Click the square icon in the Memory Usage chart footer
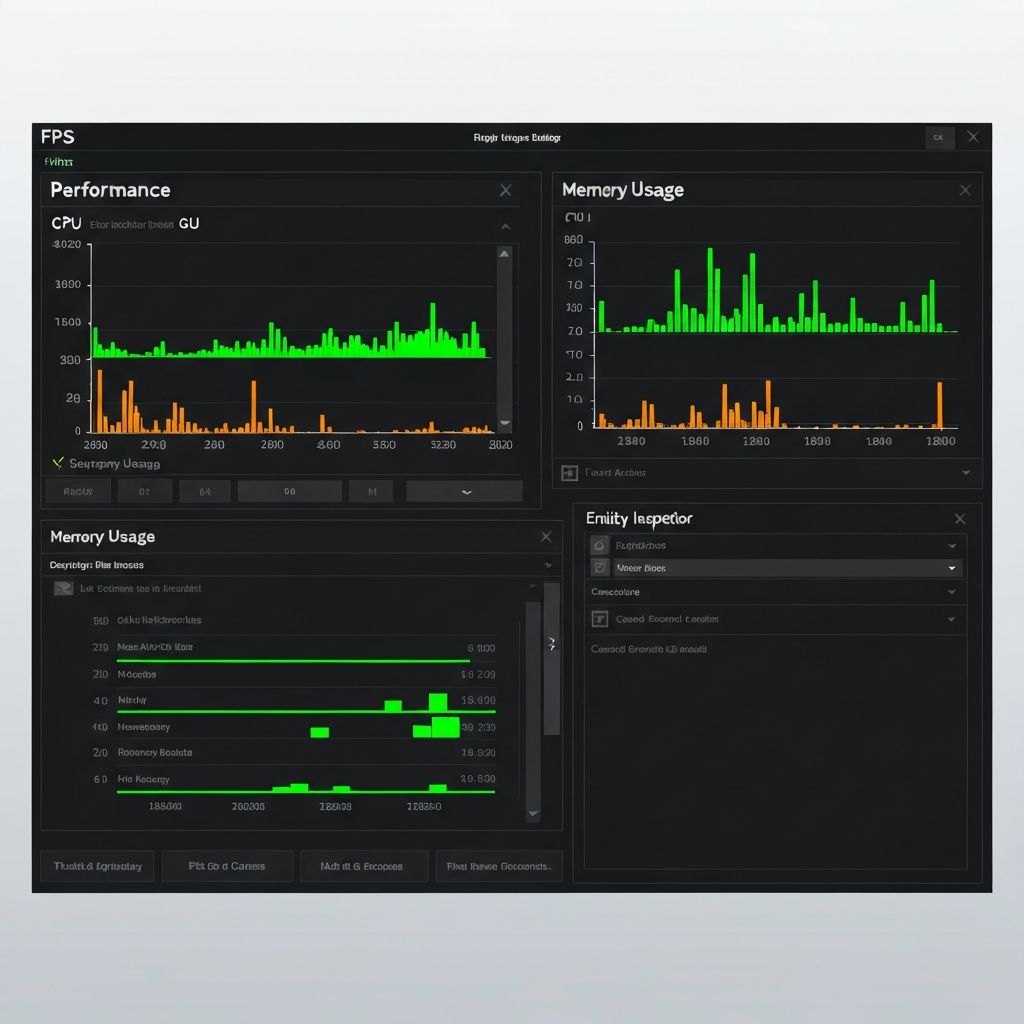Screen dimensions: 1024x1024 tap(570, 473)
